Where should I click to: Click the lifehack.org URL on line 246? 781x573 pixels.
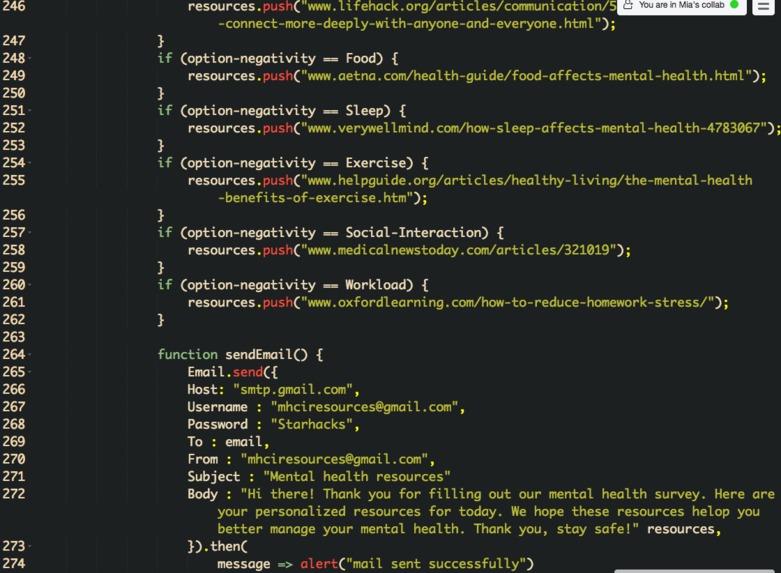(x=458, y=6)
